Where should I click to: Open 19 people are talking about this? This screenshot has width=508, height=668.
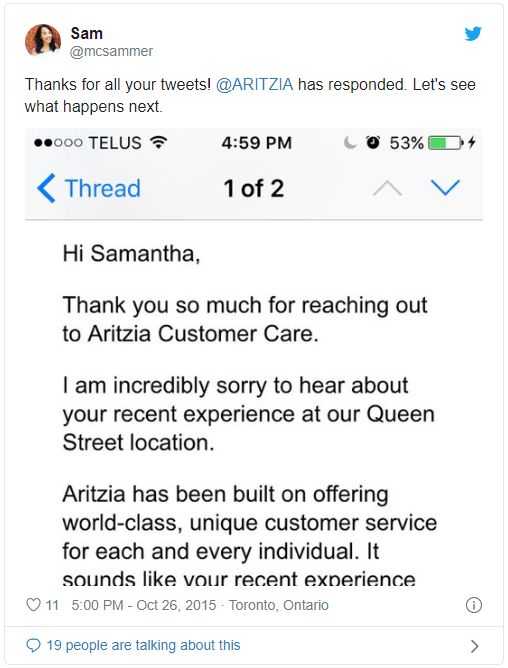coord(143,645)
